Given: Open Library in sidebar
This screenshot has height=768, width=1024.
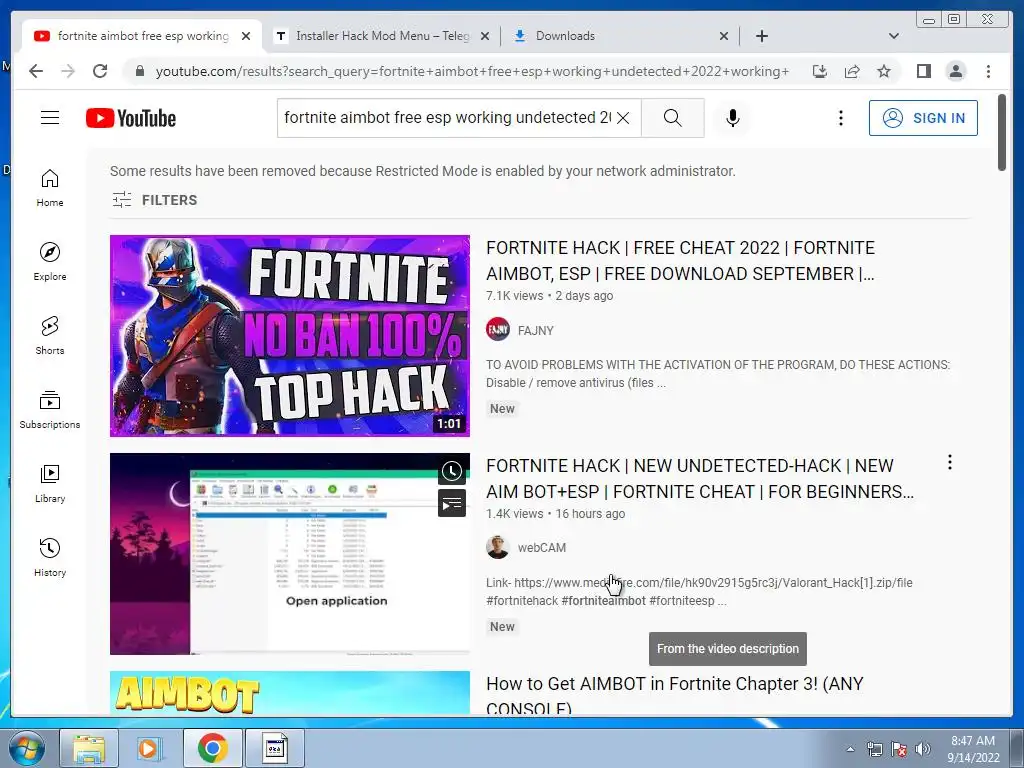Looking at the screenshot, I should point(50,483).
